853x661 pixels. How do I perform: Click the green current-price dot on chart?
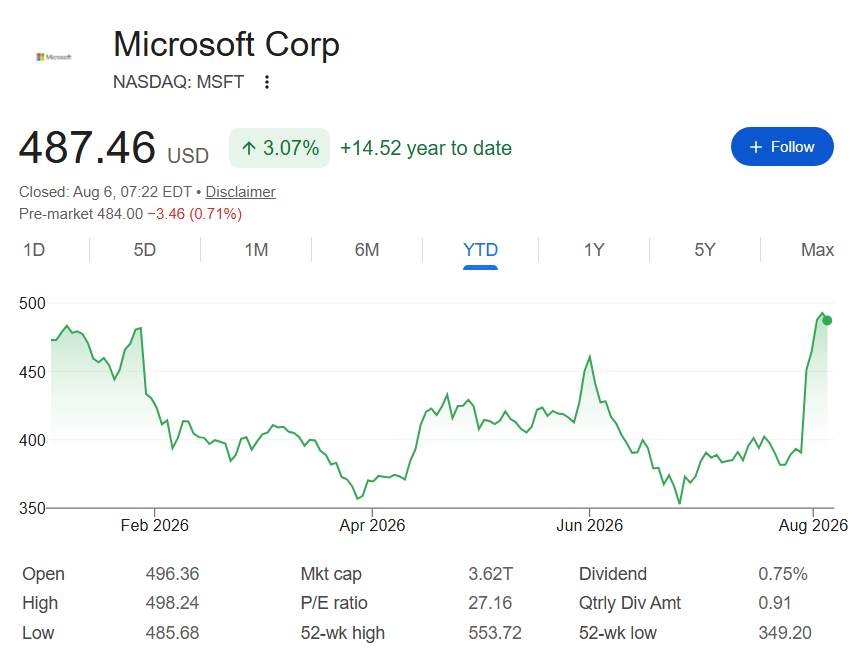(x=827, y=320)
